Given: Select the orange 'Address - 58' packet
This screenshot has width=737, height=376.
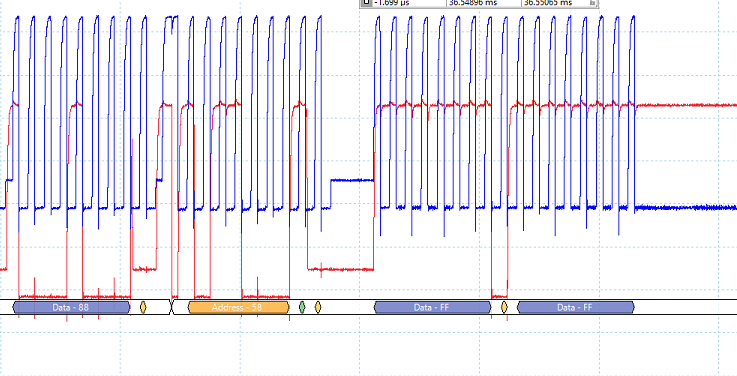Looking at the screenshot, I should click(238, 307).
